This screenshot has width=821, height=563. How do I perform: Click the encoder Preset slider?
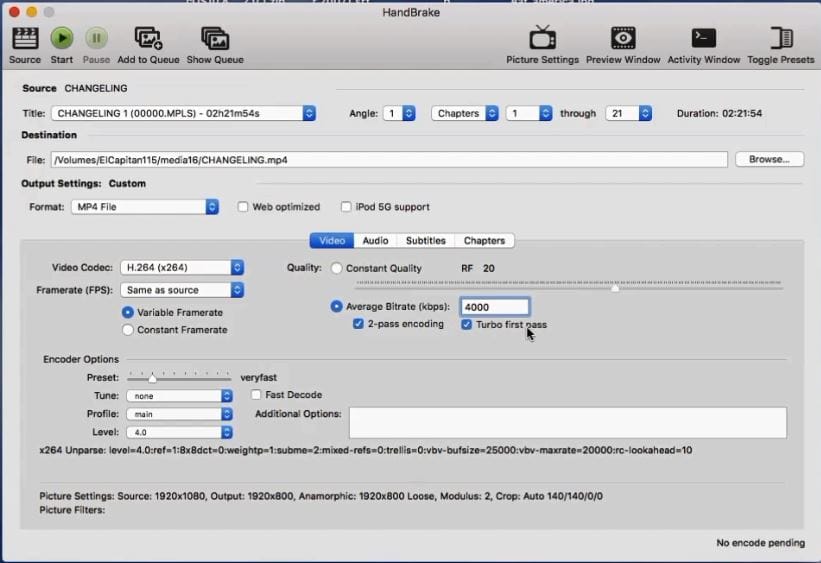tap(153, 378)
